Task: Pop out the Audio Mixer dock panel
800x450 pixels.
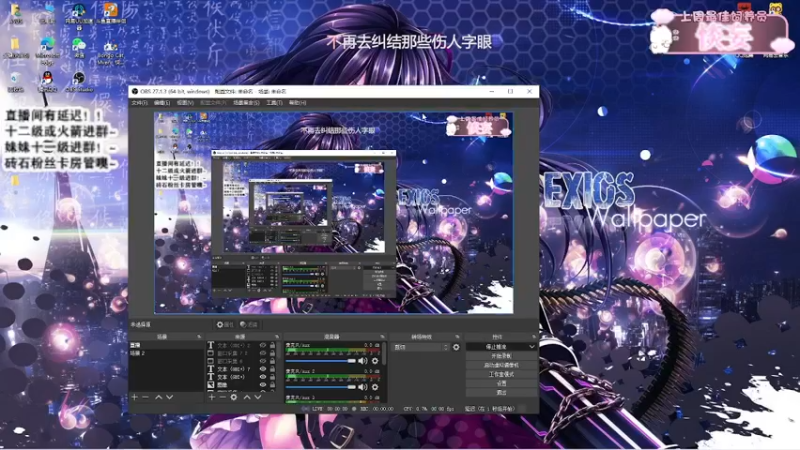Action: pos(382,337)
